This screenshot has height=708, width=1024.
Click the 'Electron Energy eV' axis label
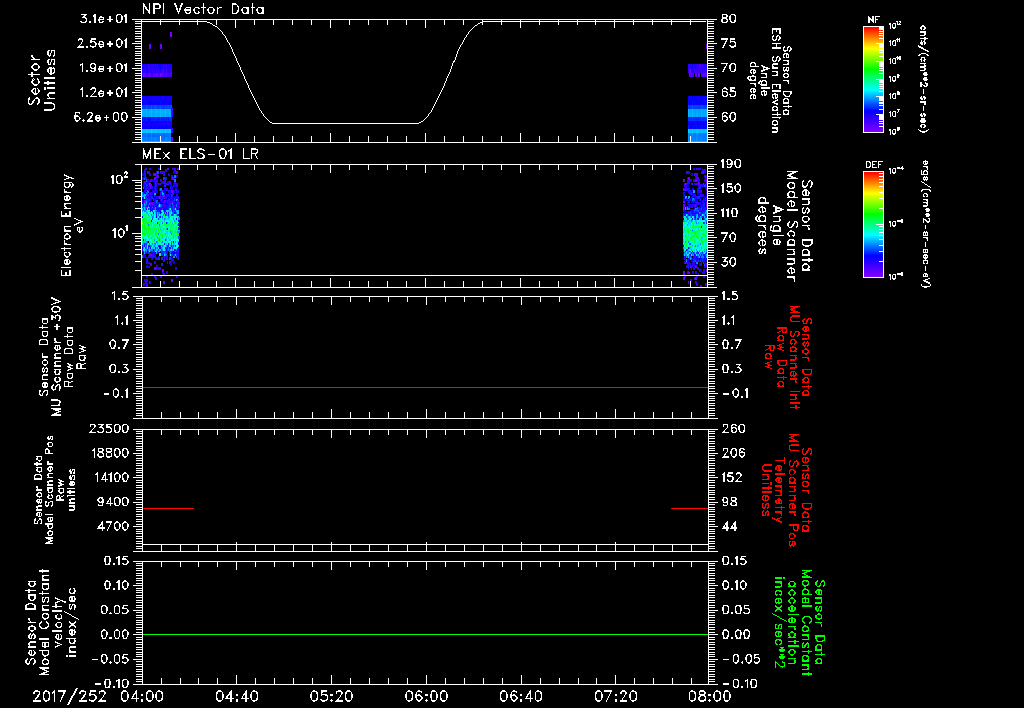(72, 225)
